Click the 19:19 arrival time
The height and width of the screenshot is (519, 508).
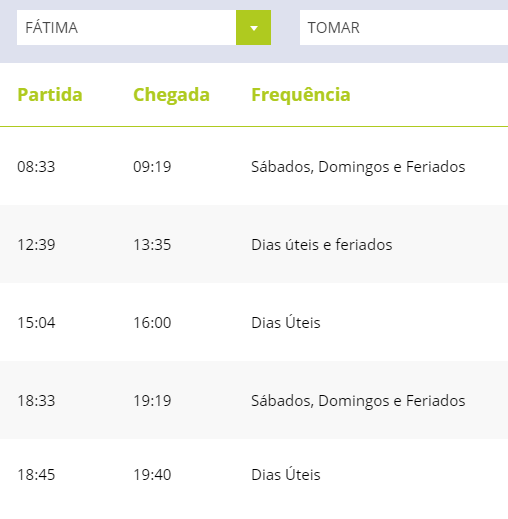152,401
